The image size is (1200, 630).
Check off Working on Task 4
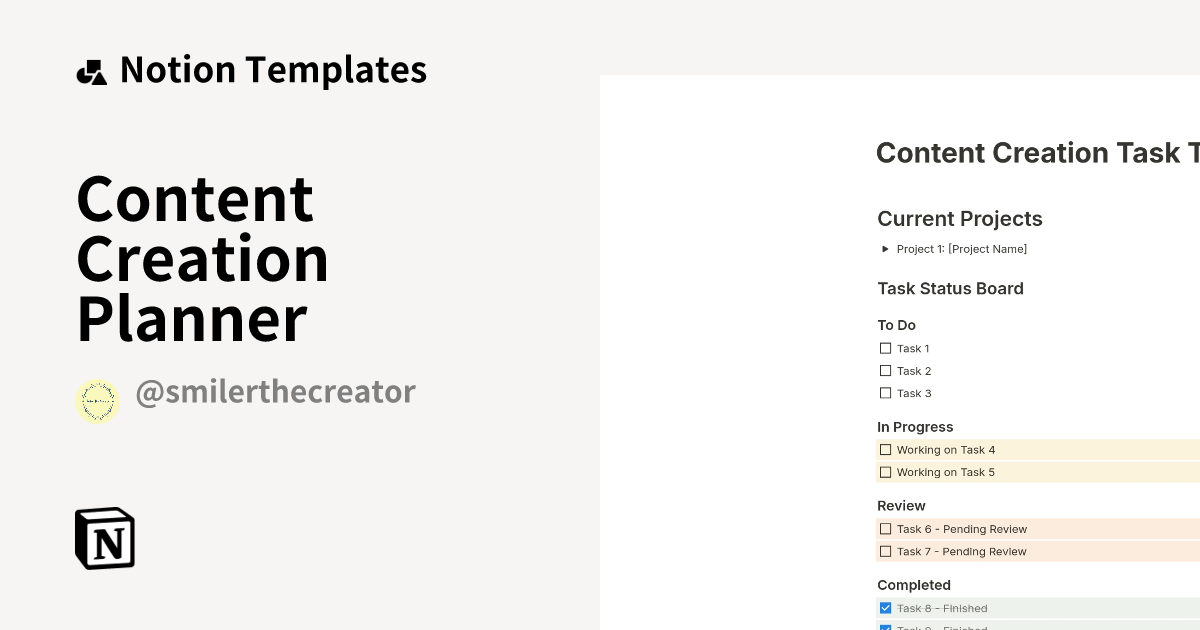[x=886, y=449]
